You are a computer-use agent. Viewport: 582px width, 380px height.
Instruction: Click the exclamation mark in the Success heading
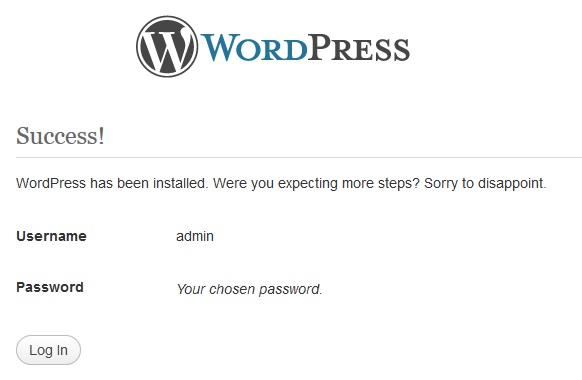101,135
